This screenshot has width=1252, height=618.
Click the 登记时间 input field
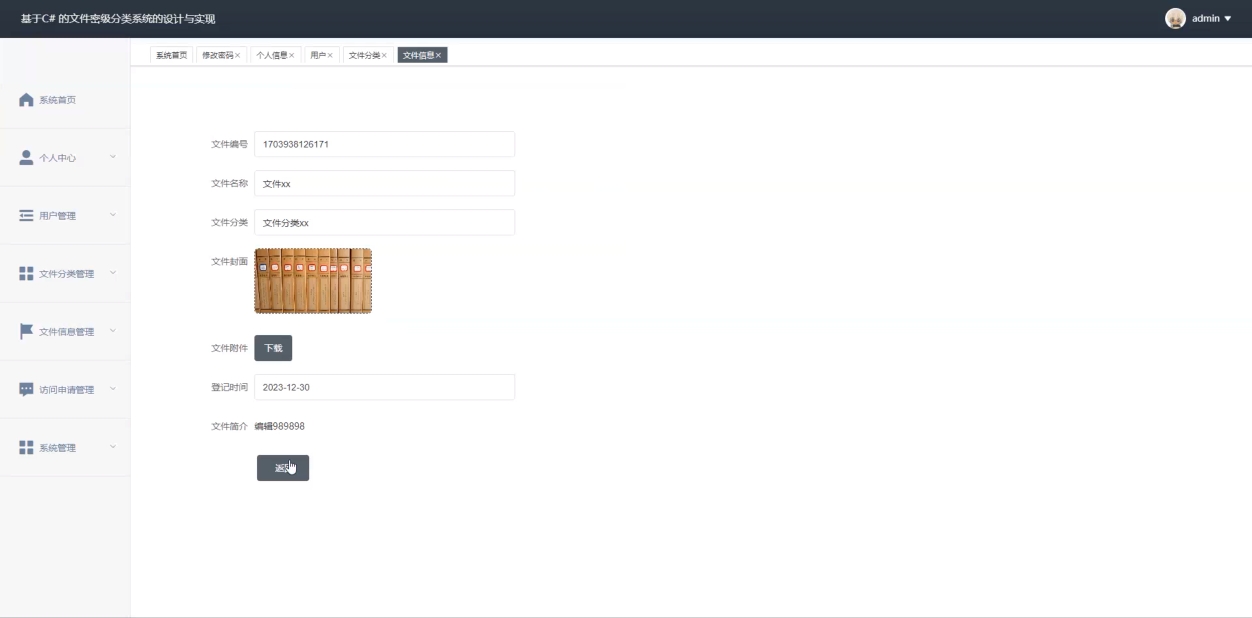(x=385, y=387)
